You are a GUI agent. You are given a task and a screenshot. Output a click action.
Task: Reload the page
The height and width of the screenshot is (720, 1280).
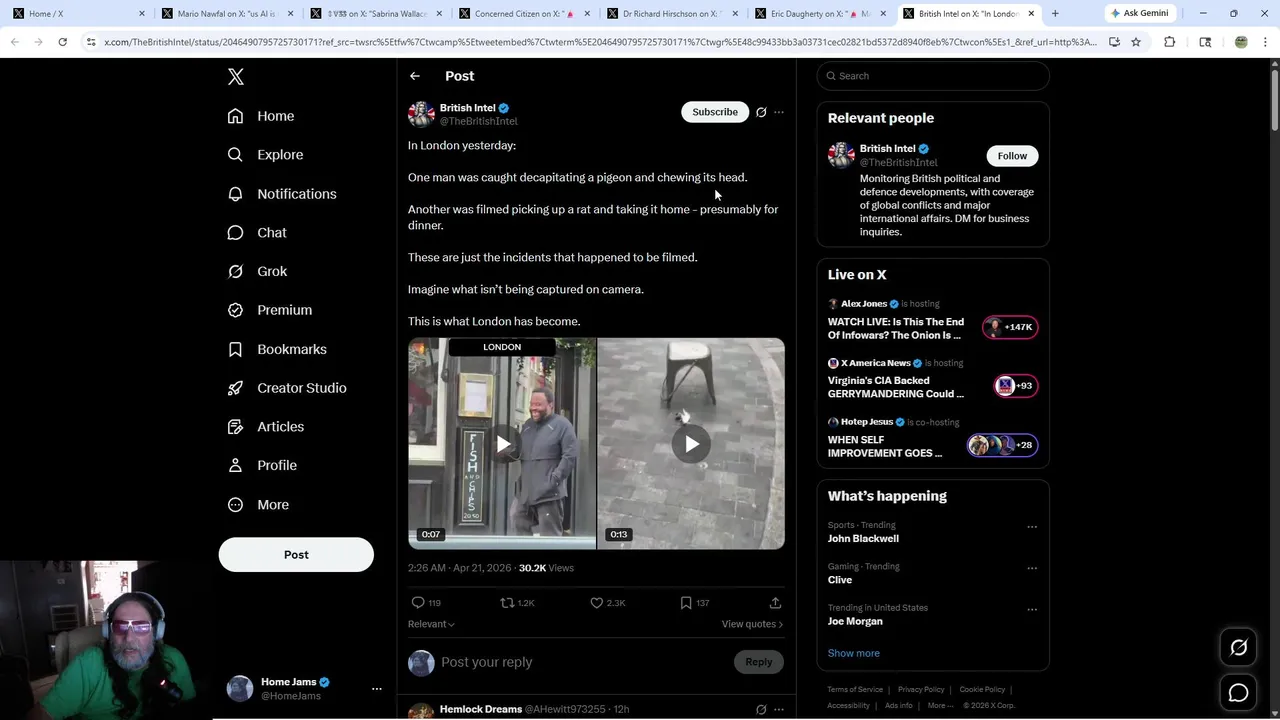coord(62,42)
